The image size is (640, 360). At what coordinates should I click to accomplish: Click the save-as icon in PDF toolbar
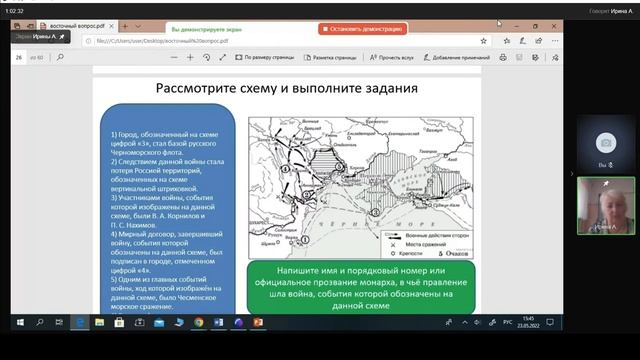535,58
